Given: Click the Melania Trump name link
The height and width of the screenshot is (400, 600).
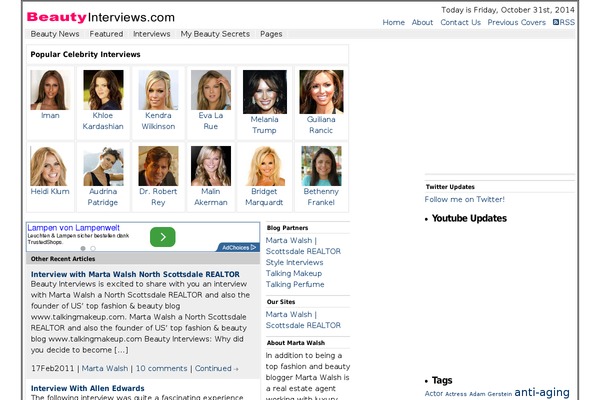Looking at the screenshot, I should 264,125.
